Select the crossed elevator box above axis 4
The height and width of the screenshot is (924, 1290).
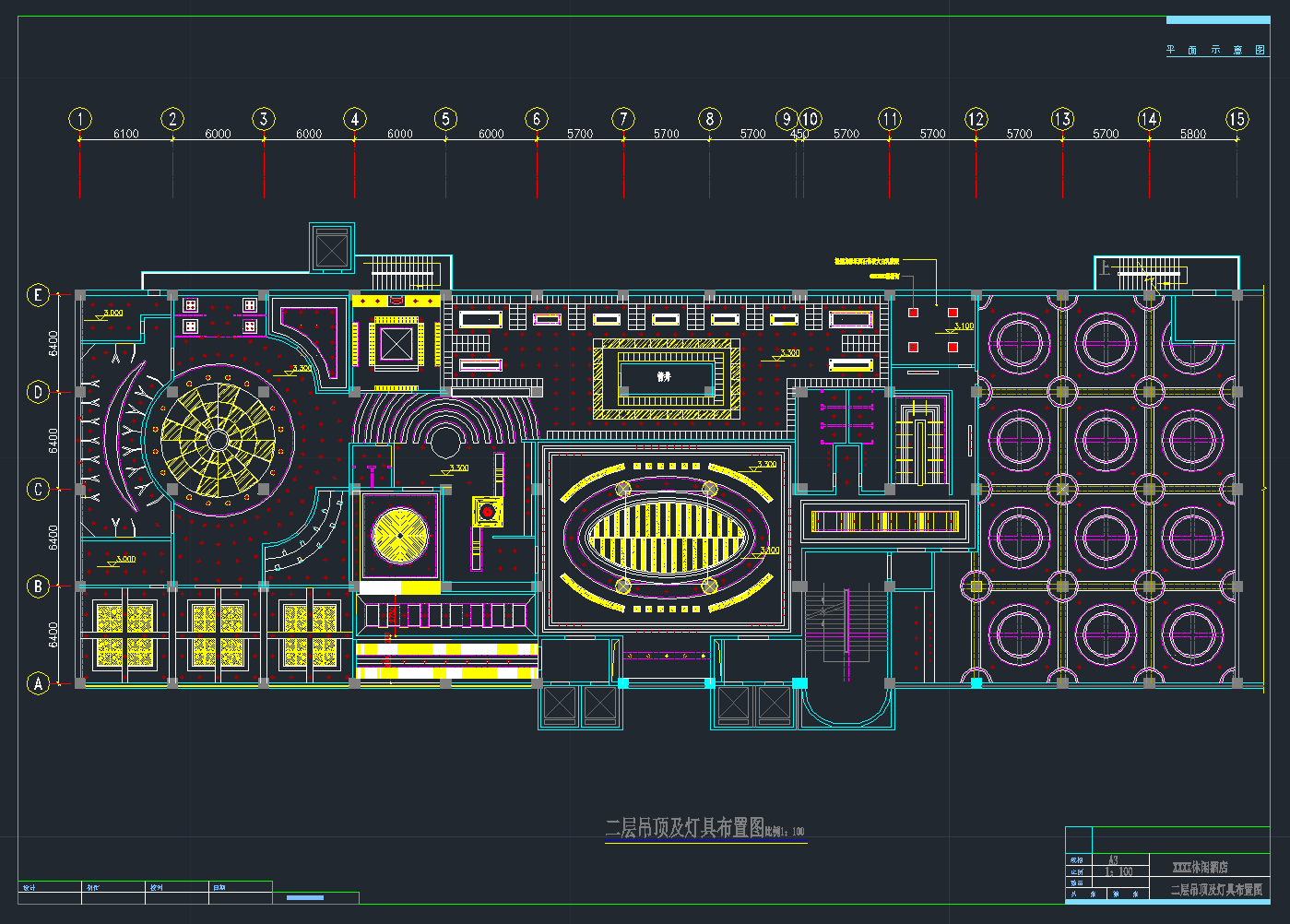[x=331, y=249]
